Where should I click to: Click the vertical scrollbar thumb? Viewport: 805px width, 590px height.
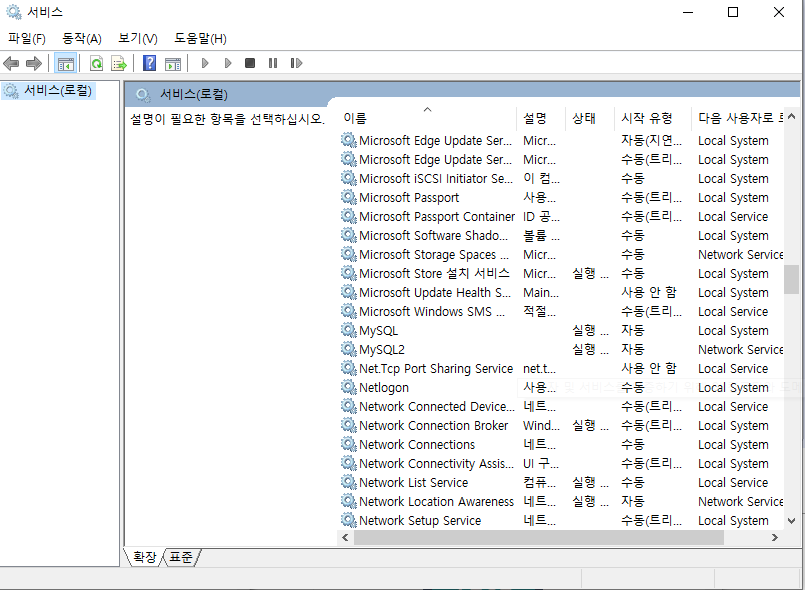791,279
